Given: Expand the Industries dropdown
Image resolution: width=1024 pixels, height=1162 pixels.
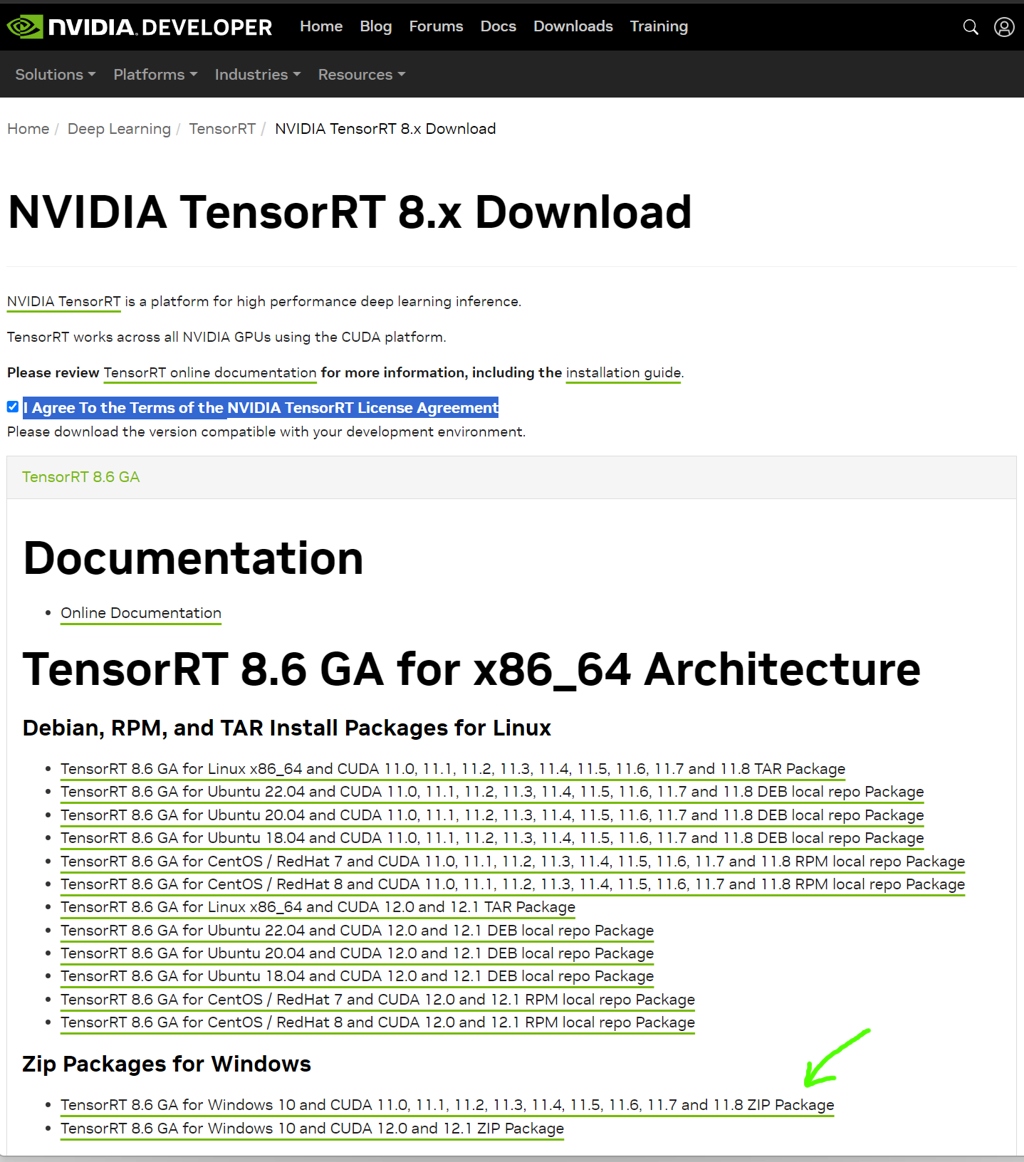Looking at the screenshot, I should click(x=258, y=74).
